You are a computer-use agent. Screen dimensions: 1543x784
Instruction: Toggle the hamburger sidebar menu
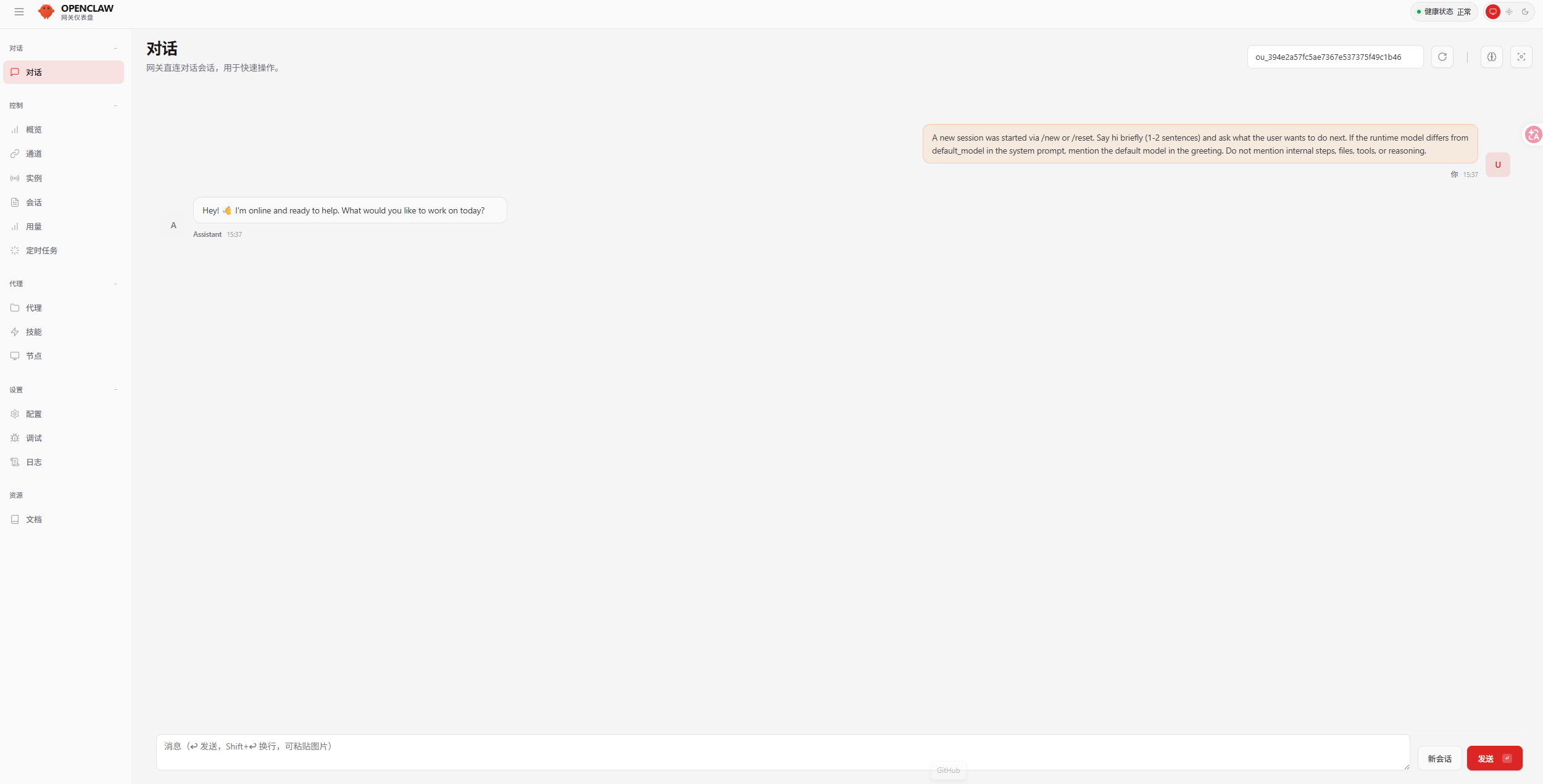coord(19,12)
